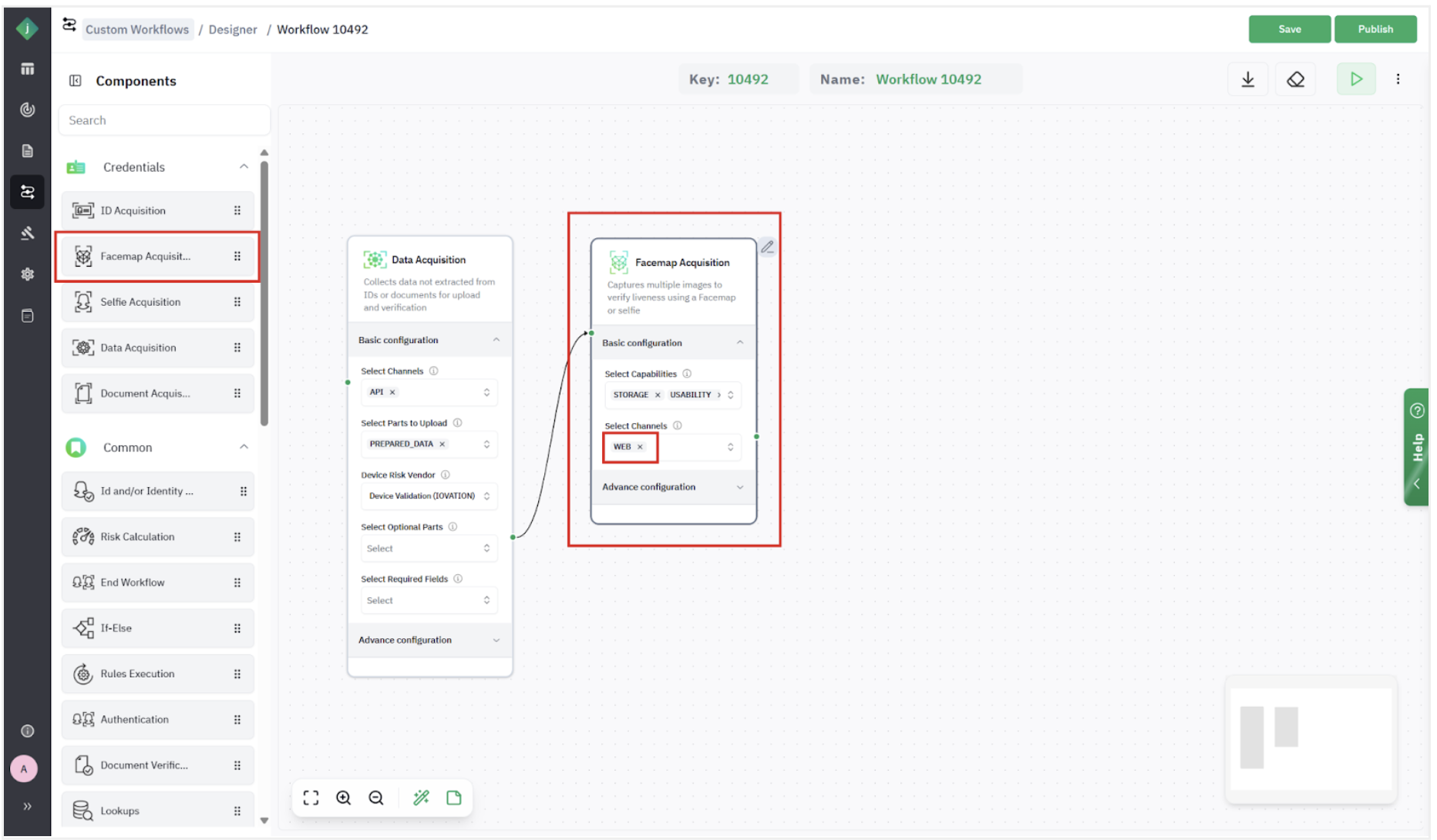Remove the WEB channel chip
The height and width of the screenshot is (840, 1437).
tap(640, 446)
